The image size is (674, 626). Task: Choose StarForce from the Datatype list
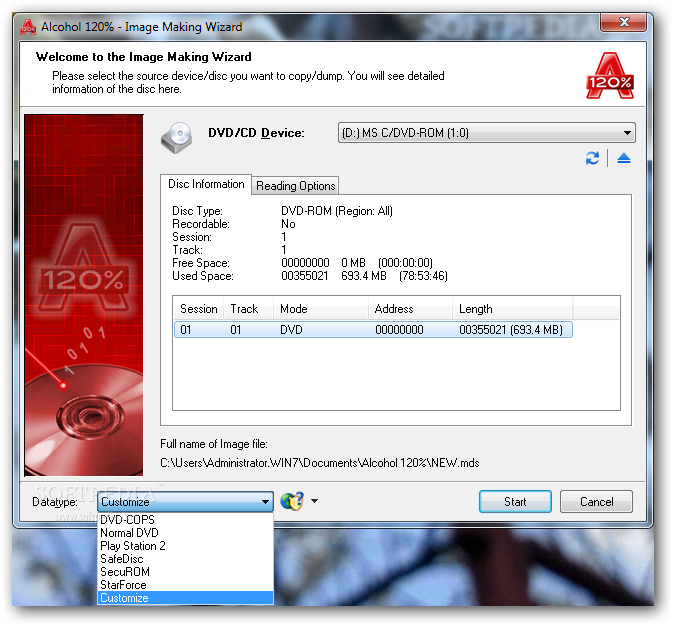[x=185, y=585]
